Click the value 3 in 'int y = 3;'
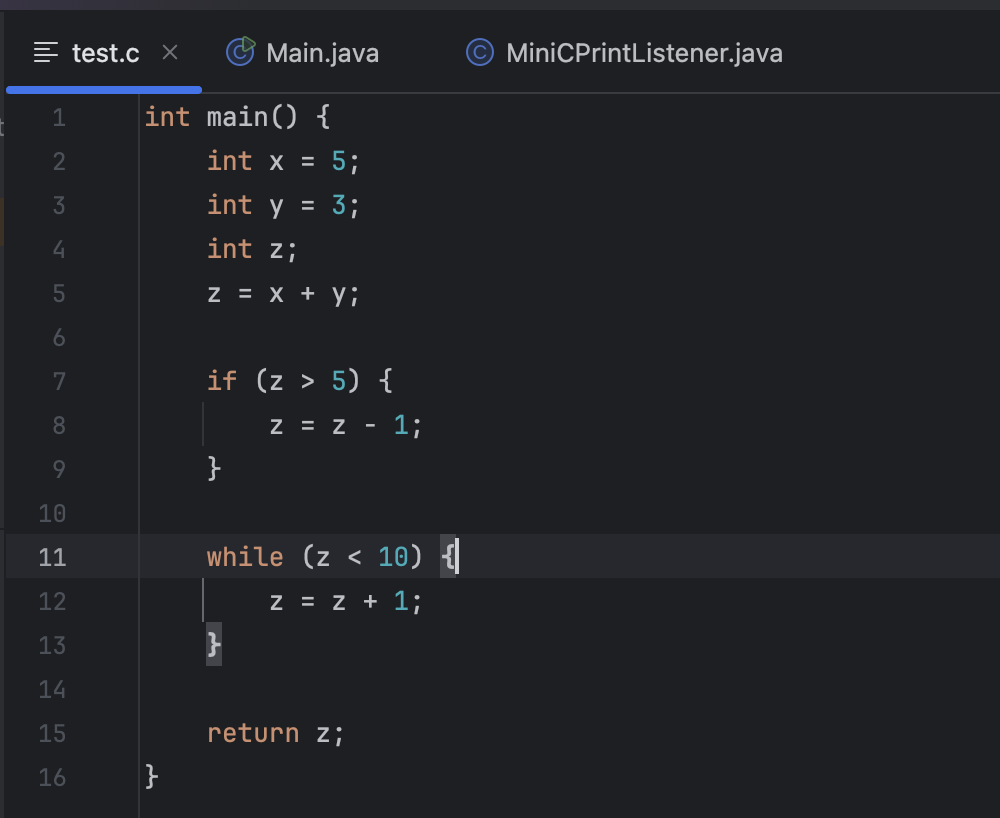Screen dimensions: 1000x818 [x=338, y=205]
